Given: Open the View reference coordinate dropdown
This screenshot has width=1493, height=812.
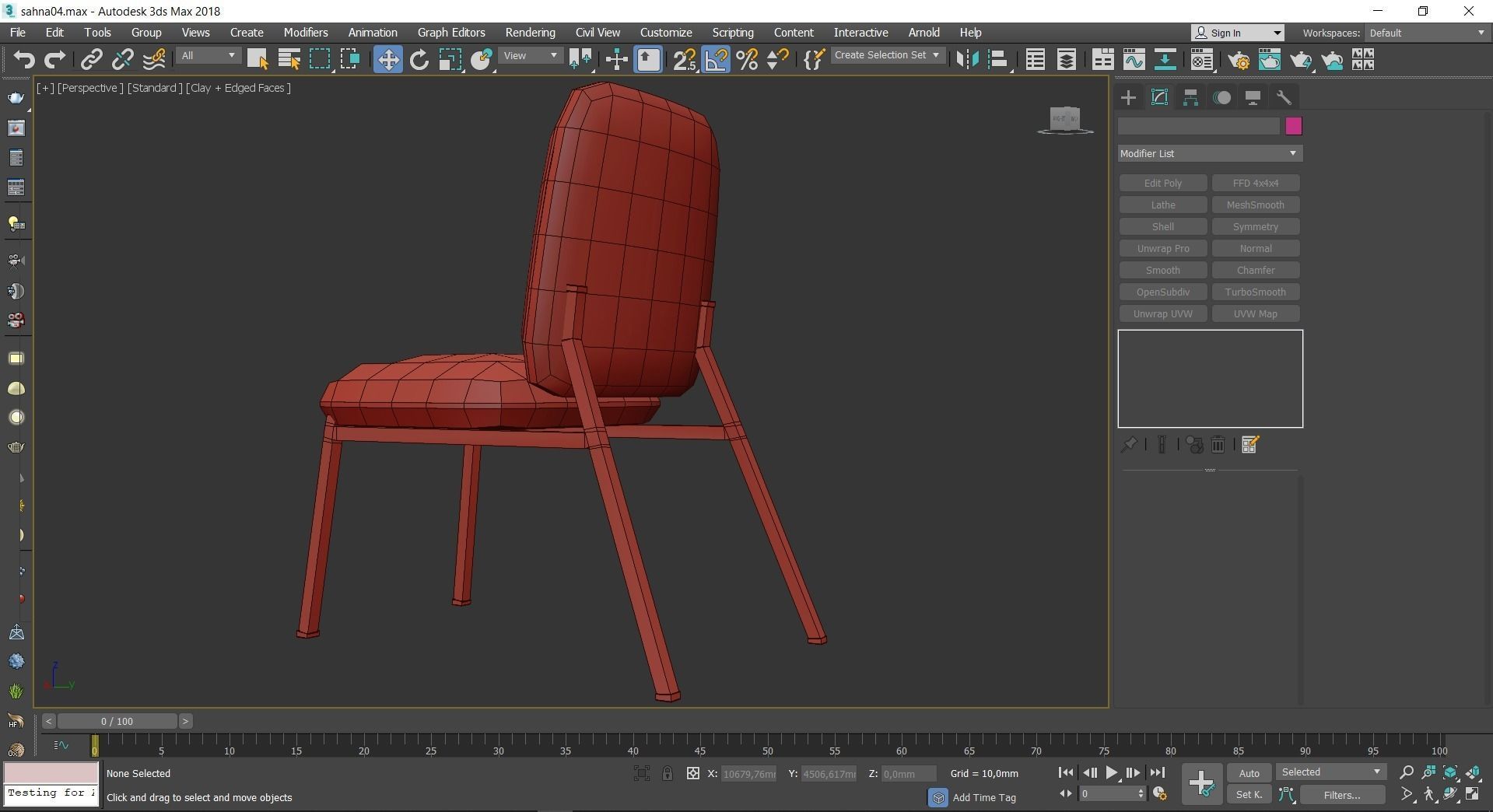Looking at the screenshot, I should pyautogui.click(x=531, y=56).
